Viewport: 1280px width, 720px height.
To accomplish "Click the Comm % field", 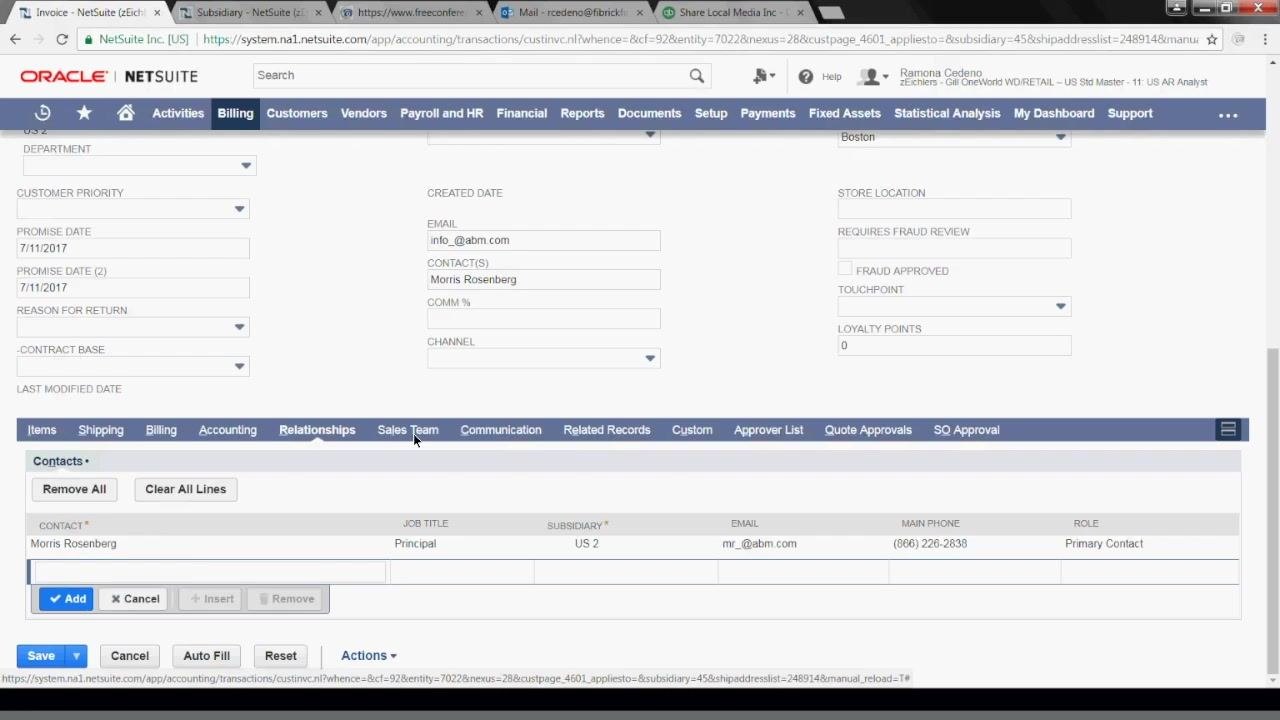I will (543, 319).
